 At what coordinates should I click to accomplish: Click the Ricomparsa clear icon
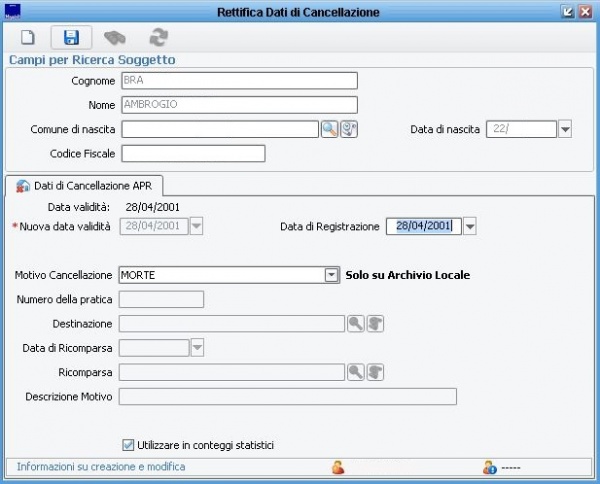coord(375,372)
